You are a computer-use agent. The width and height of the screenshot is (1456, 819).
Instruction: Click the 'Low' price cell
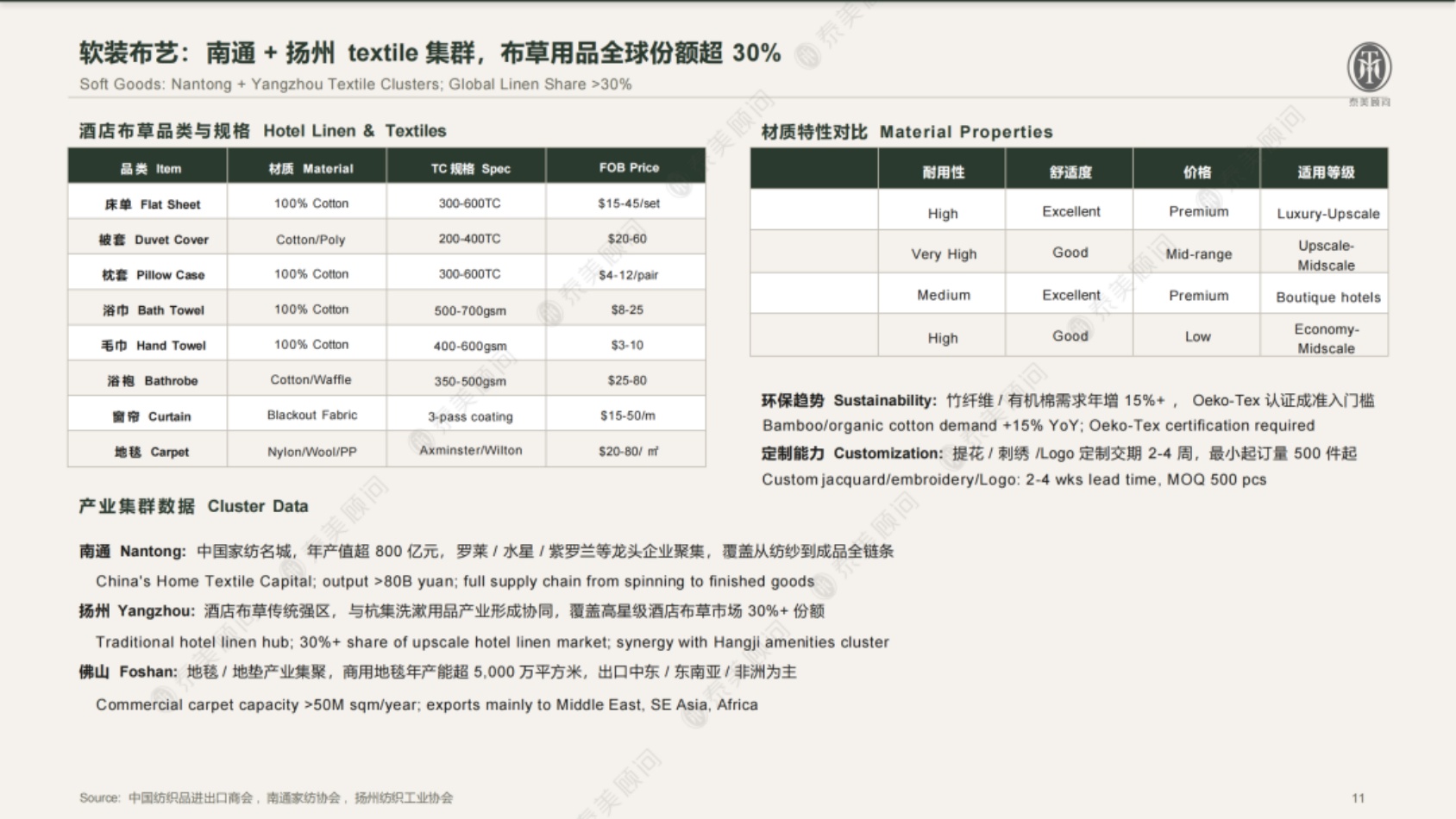1197,336
